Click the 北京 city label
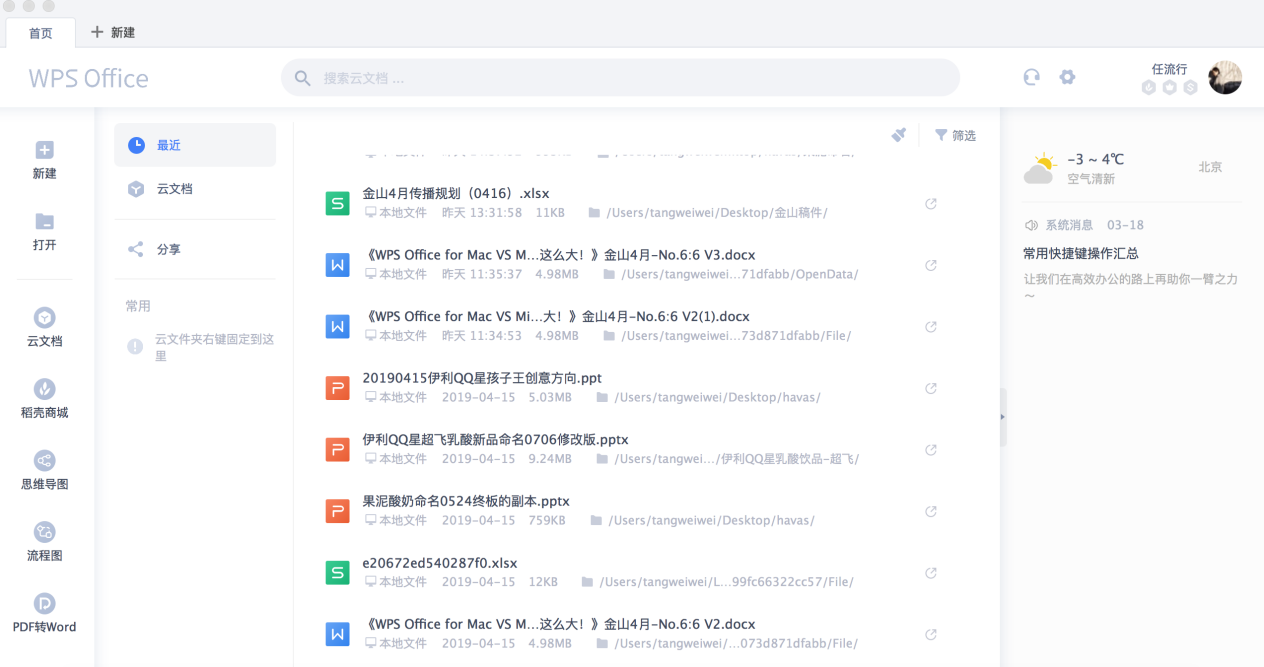The height and width of the screenshot is (667, 1264). (1210, 167)
